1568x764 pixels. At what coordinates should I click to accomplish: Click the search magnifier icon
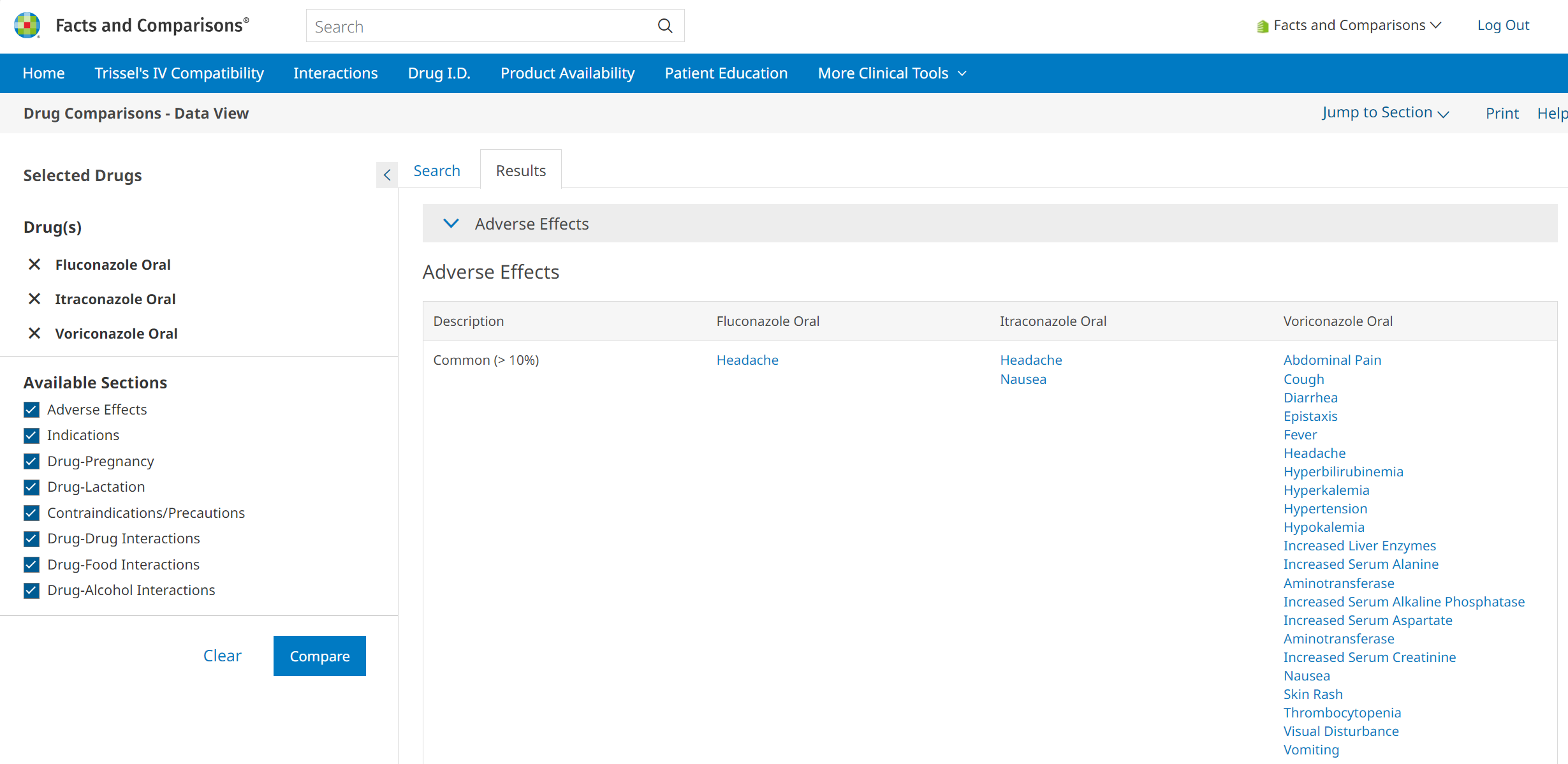pyautogui.click(x=664, y=26)
